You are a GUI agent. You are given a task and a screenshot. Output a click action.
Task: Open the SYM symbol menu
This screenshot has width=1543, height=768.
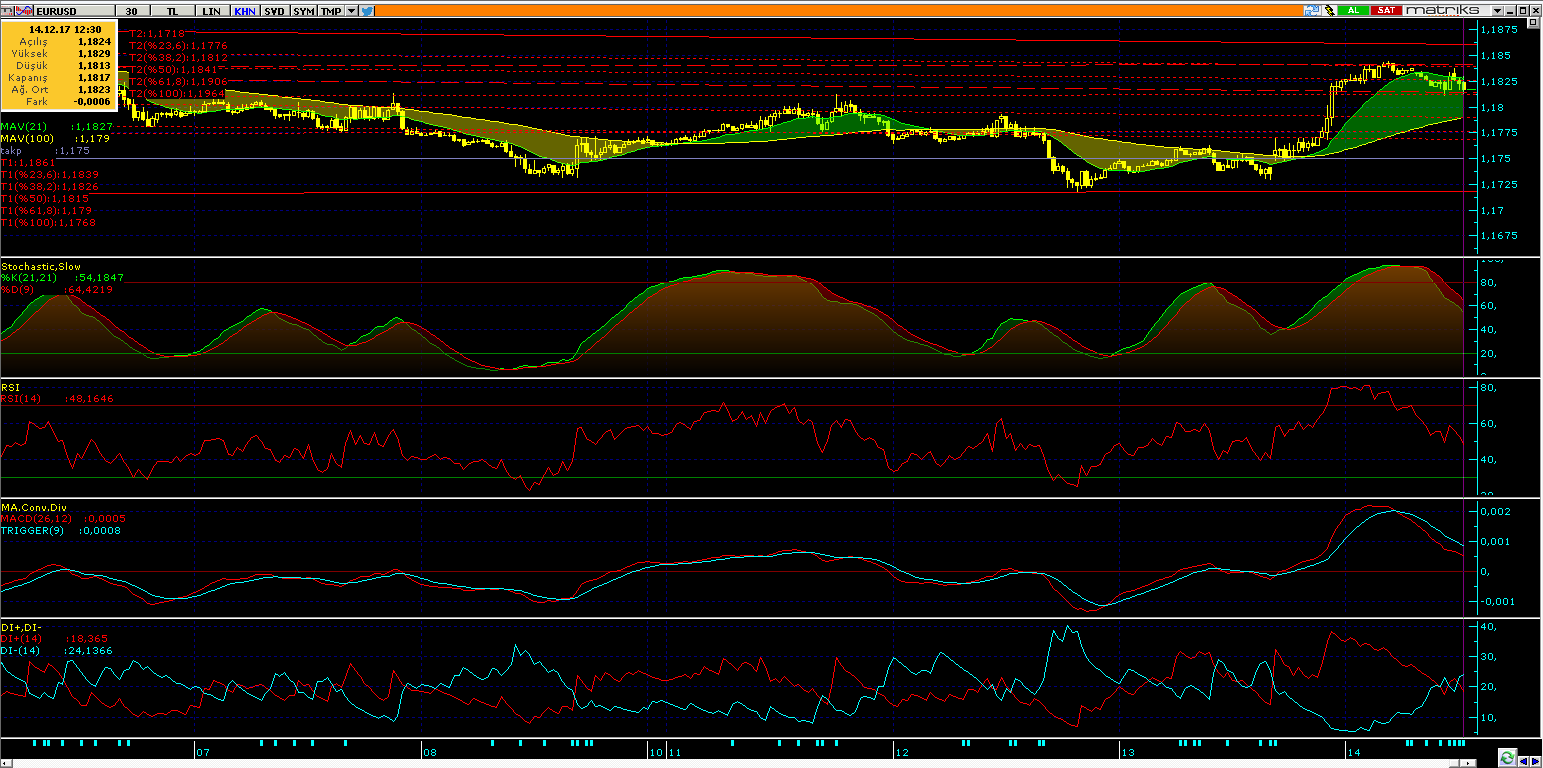click(x=304, y=10)
